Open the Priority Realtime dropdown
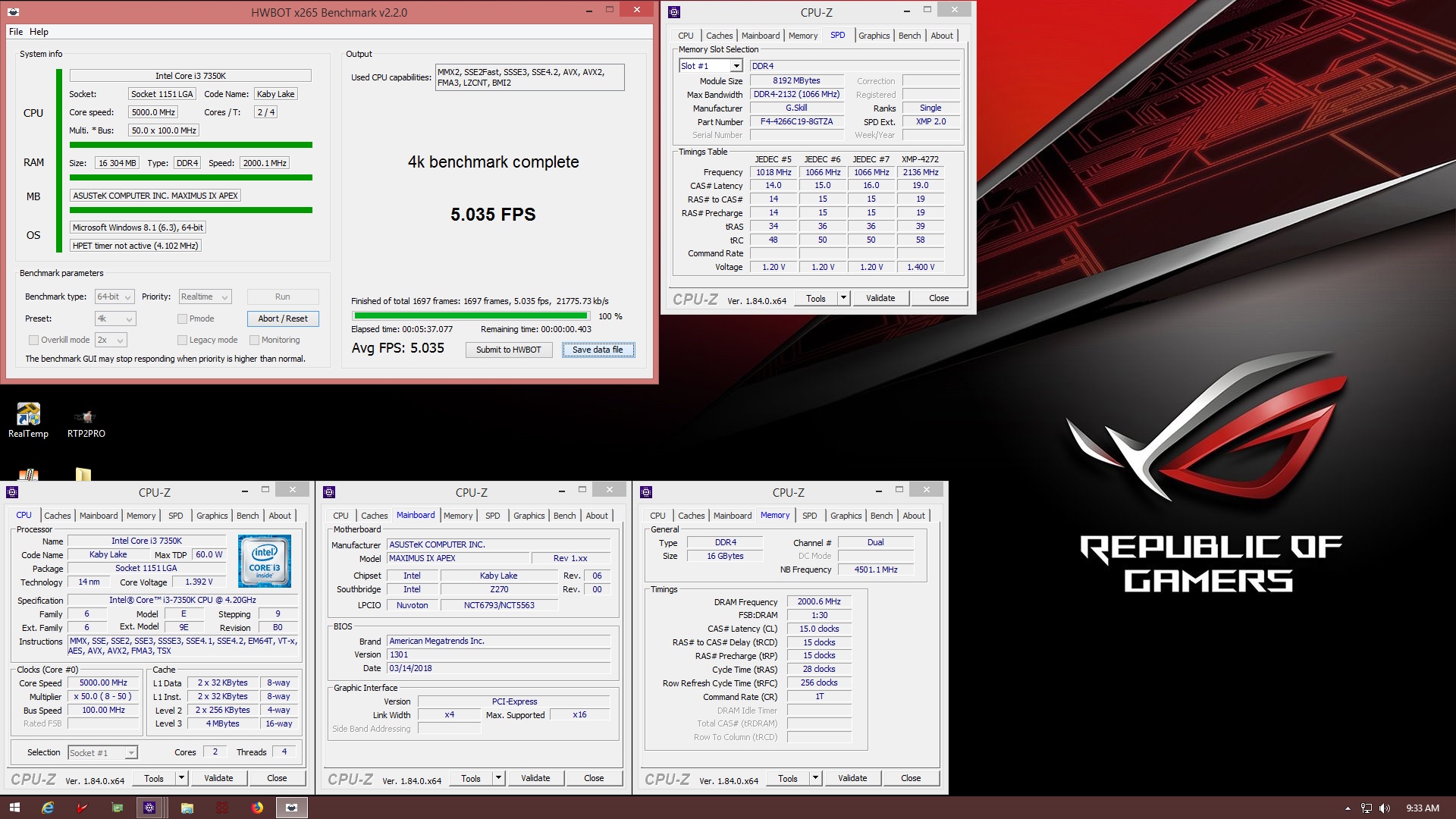1456x819 pixels. point(205,297)
